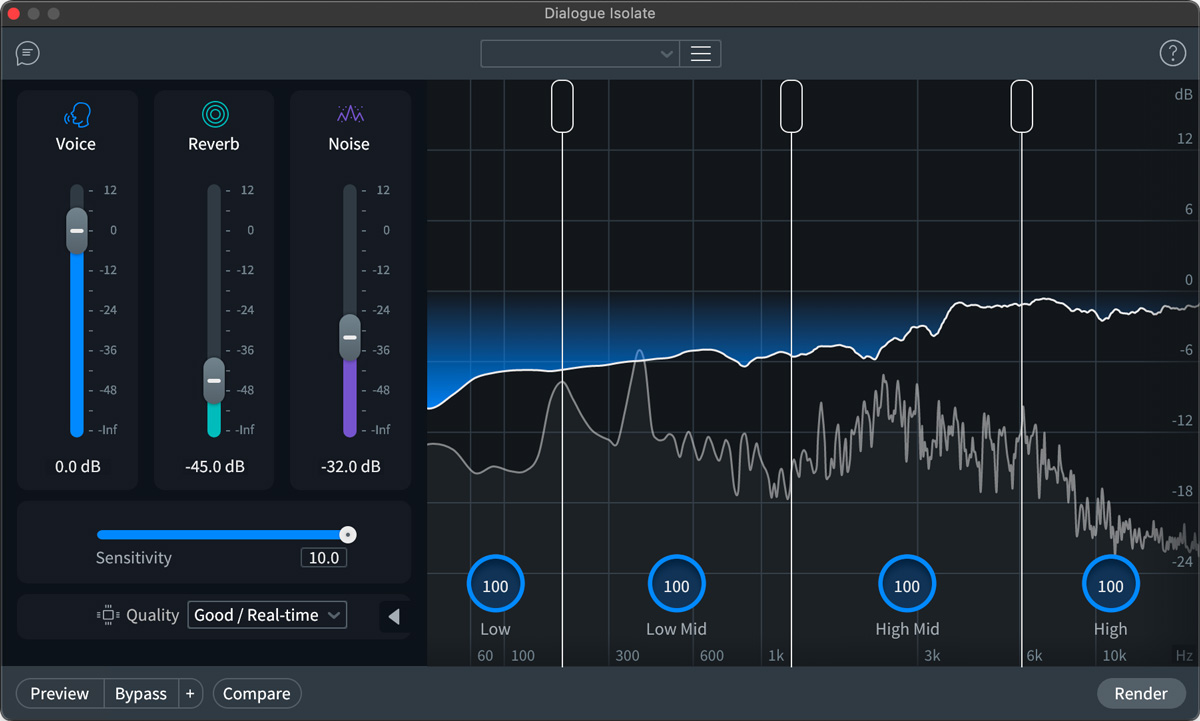Click the Low / Low Mid crossover handle

coord(562,106)
